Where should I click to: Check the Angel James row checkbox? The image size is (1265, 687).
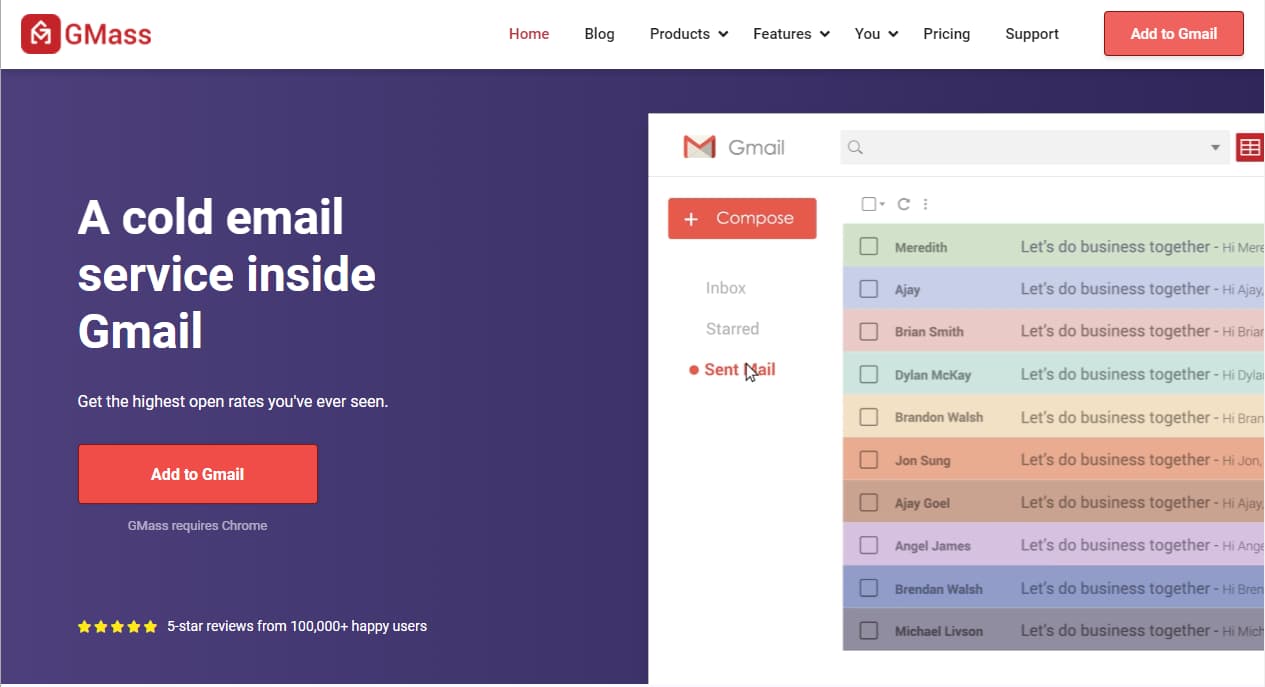click(x=869, y=545)
